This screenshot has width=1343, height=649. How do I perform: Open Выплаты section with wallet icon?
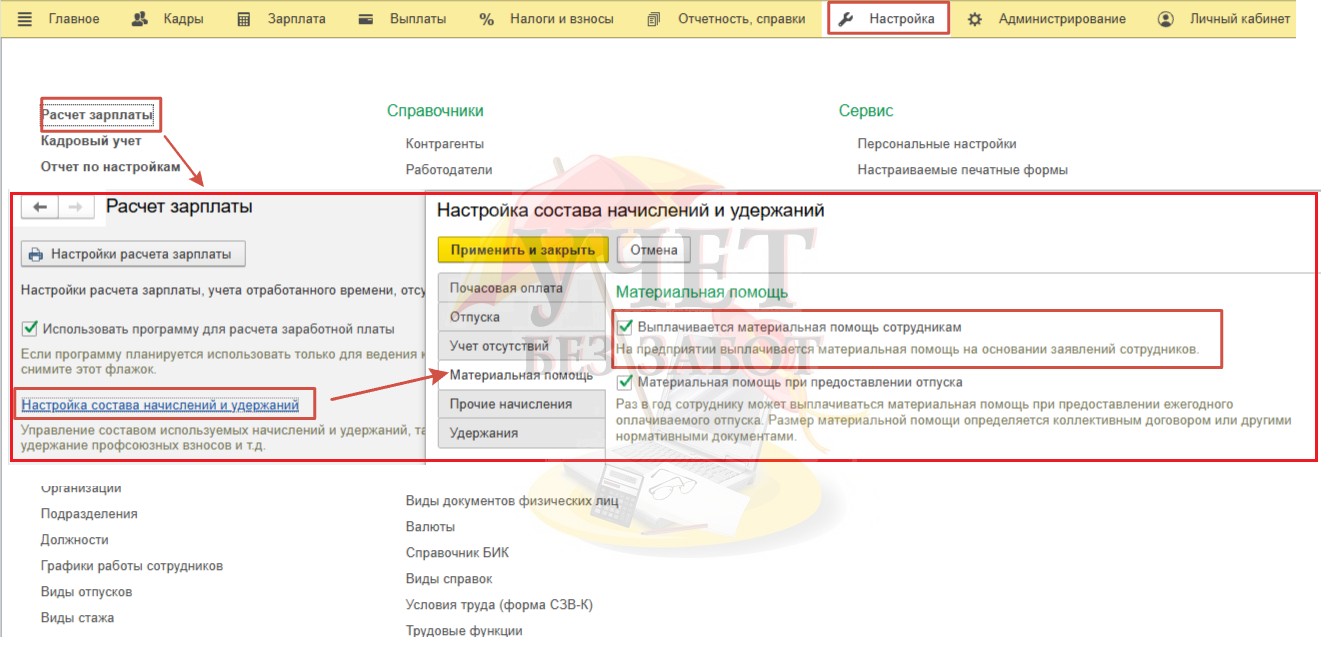coord(402,19)
